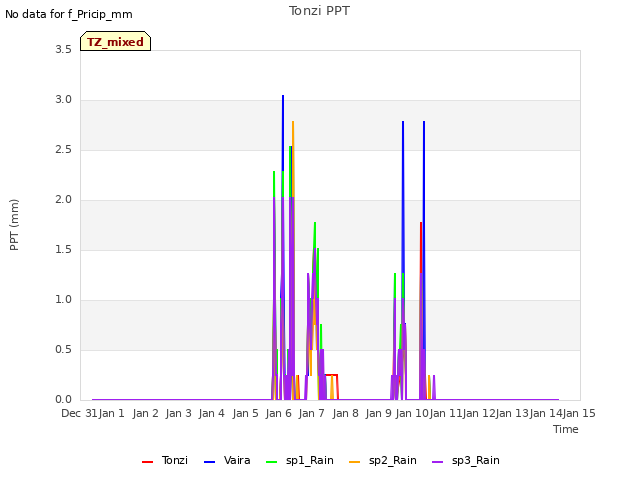Click the Jan 1 x-axis label
Viewport: 640px width, 480px height.
point(111,413)
